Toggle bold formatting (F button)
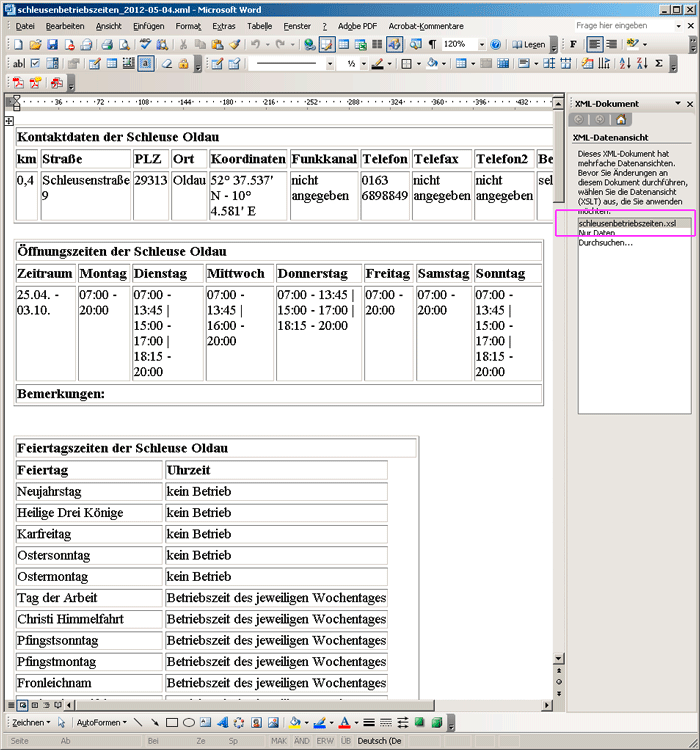The image size is (700, 750). tap(573, 44)
